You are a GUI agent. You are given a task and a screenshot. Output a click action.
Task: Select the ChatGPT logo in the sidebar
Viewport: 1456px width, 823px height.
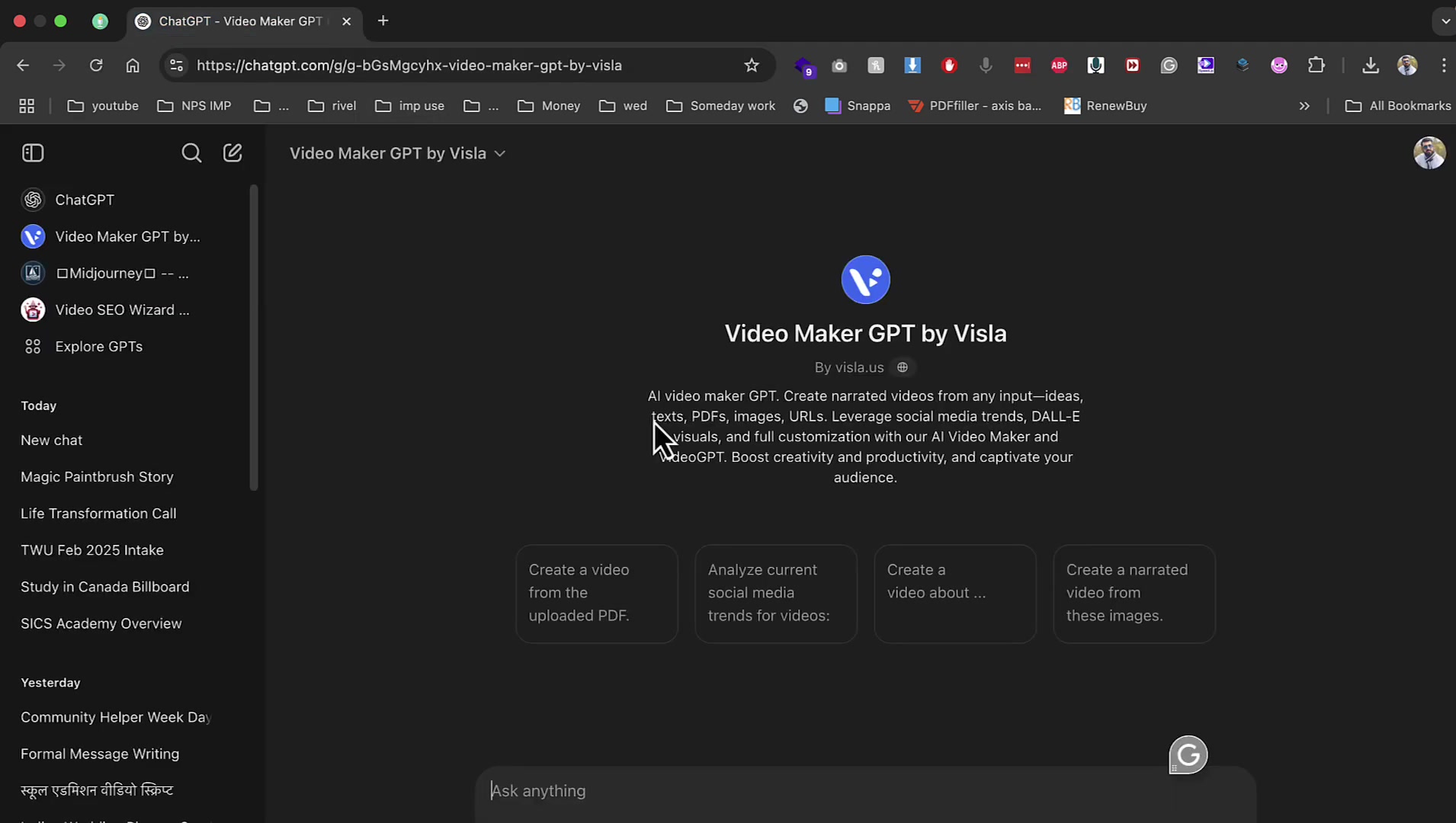click(x=32, y=200)
